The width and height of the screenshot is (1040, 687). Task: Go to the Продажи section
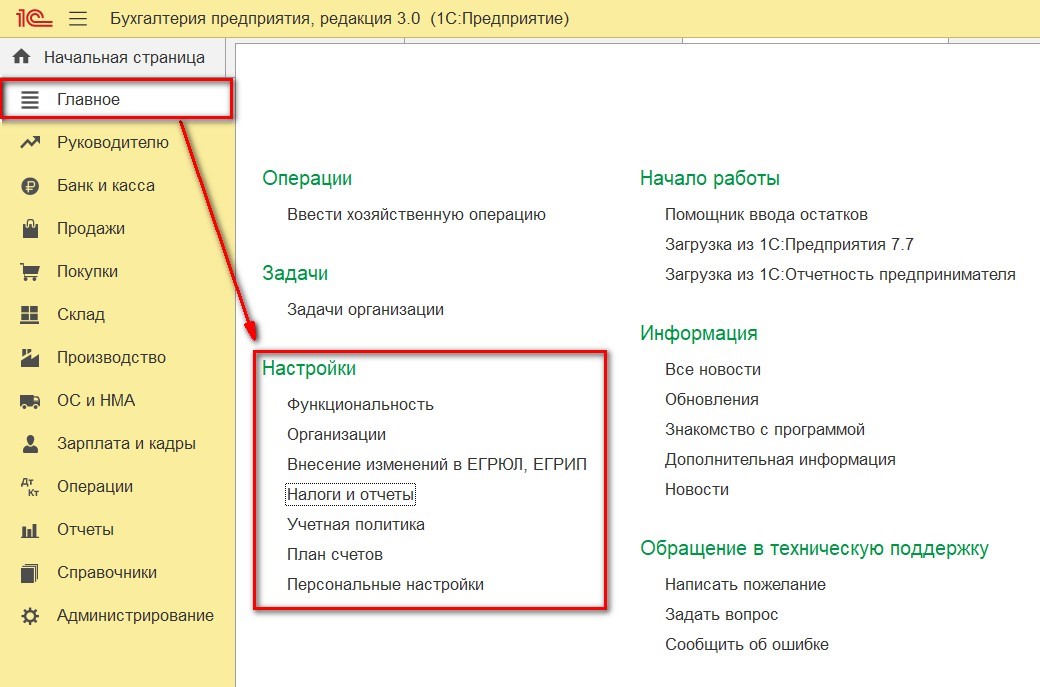(117, 229)
